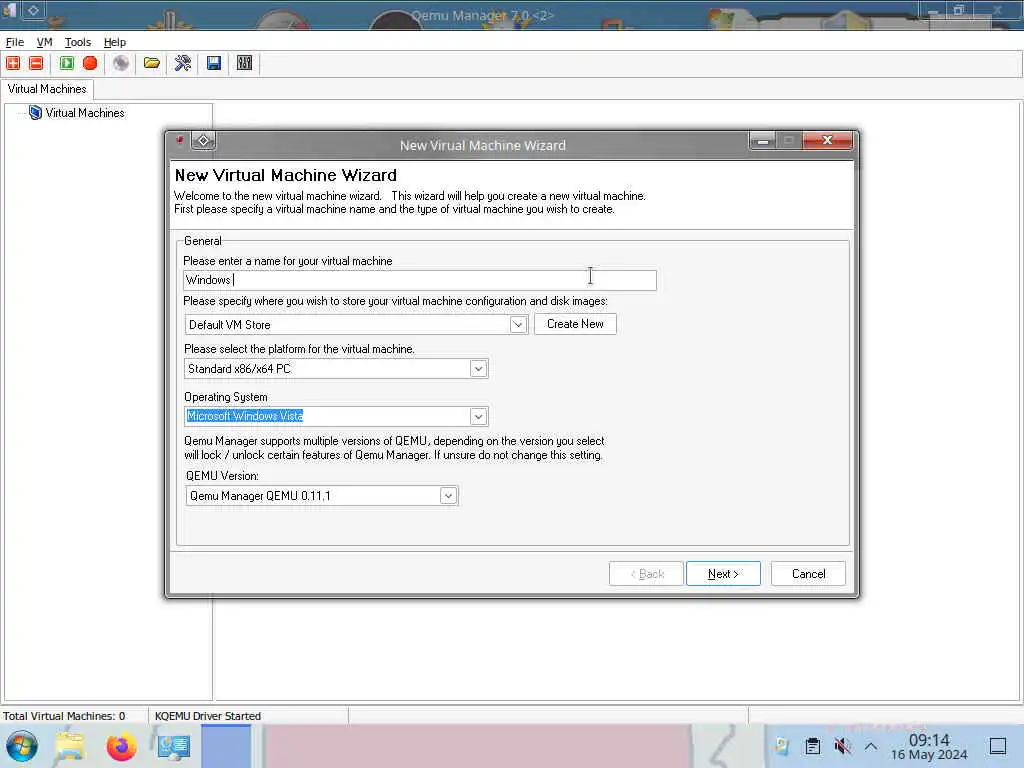The width and height of the screenshot is (1024, 768).
Task: Click the red pin icon in the wizard title bar
Action: tap(179, 140)
